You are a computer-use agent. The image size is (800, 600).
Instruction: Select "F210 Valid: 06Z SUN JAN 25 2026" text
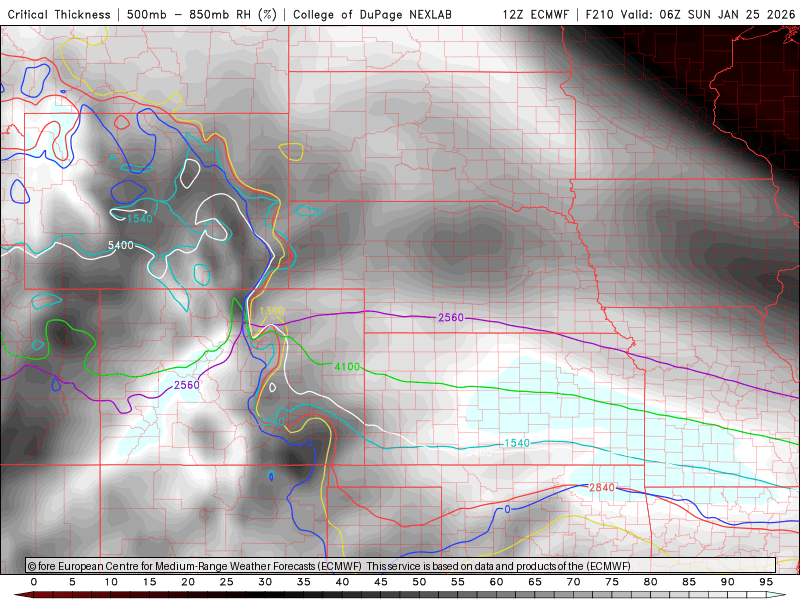point(690,15)
